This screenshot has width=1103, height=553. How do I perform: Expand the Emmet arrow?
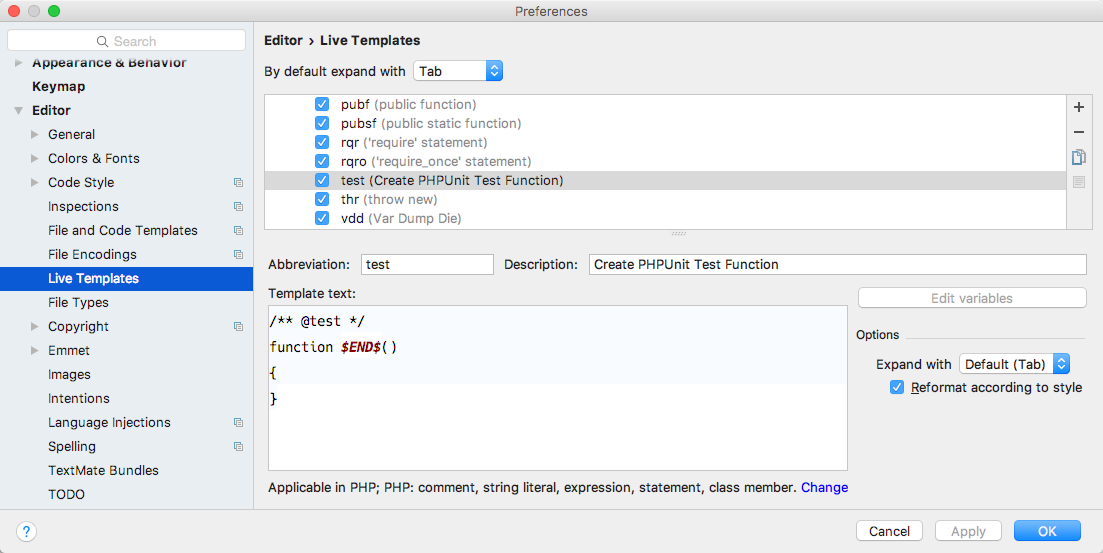tap(34, 350)
